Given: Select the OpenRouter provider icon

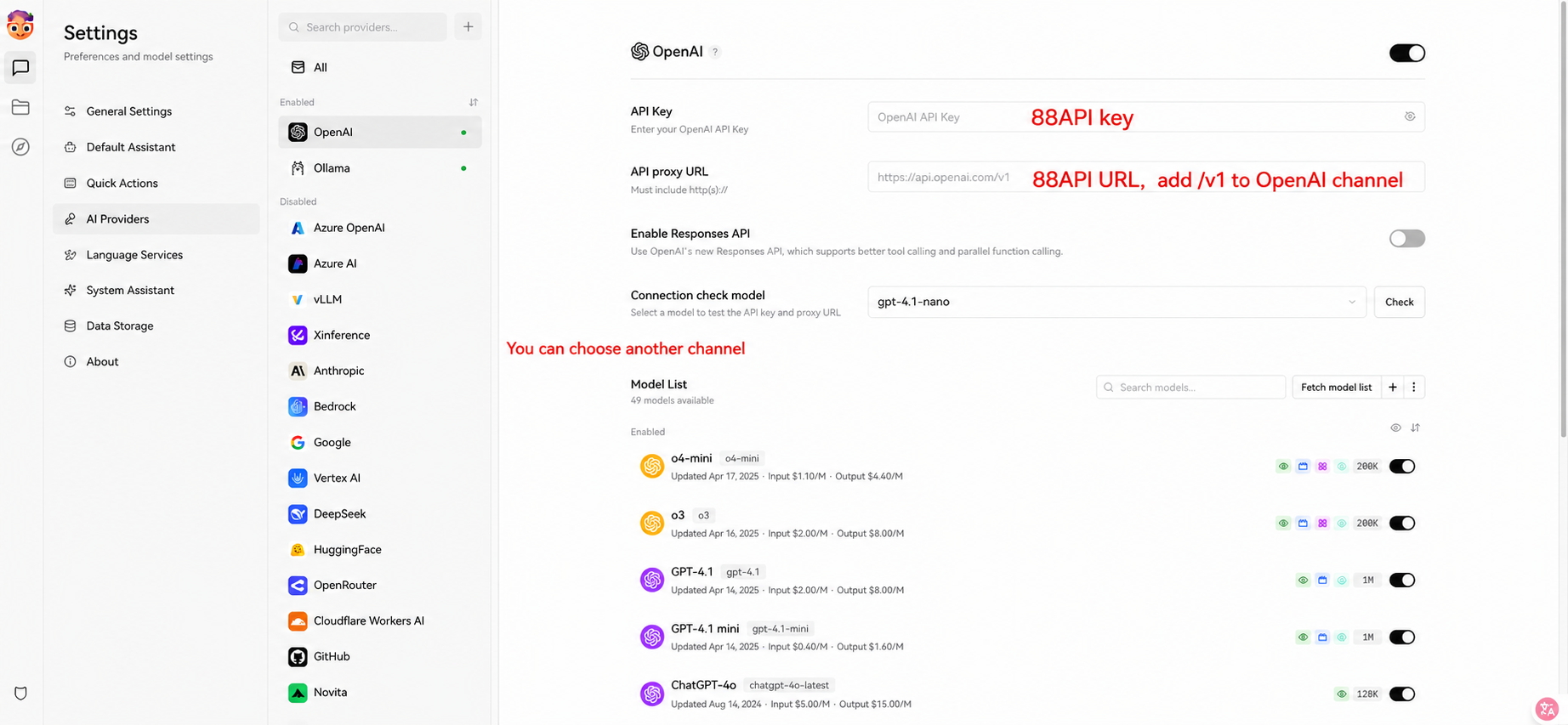Looking at the screenshot, I should 298,585.
